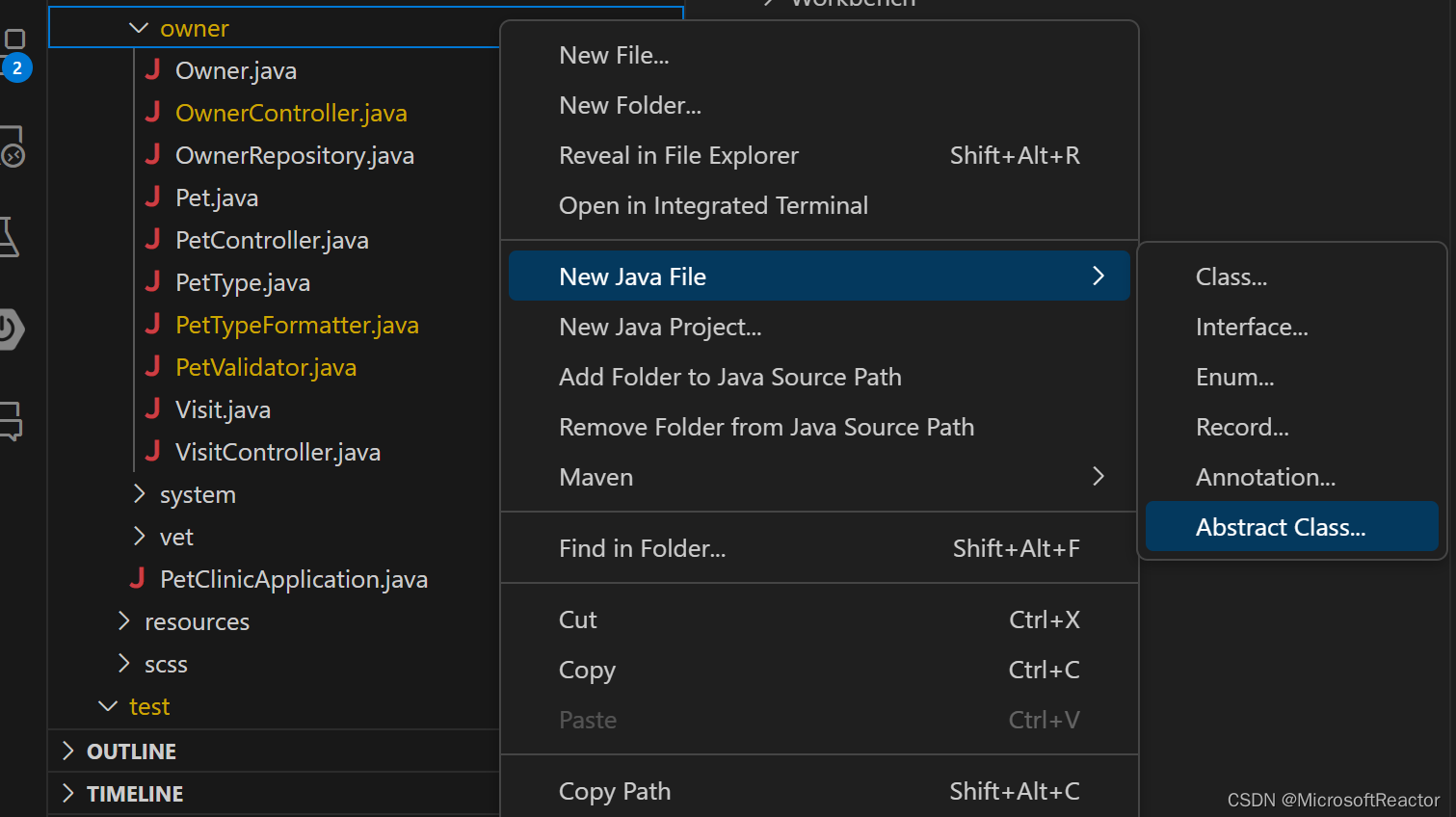Create a new Interface... from submenu
This screenshot has width=1456, height=817.
pyautogui.click(x=1292, y=327)
